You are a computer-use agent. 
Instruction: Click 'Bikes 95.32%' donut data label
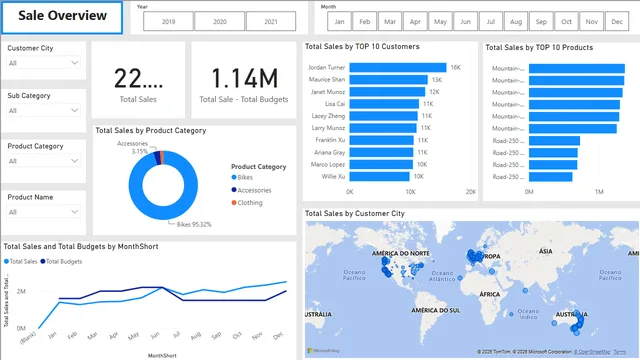pyautogui.click(x=194, y=224)
